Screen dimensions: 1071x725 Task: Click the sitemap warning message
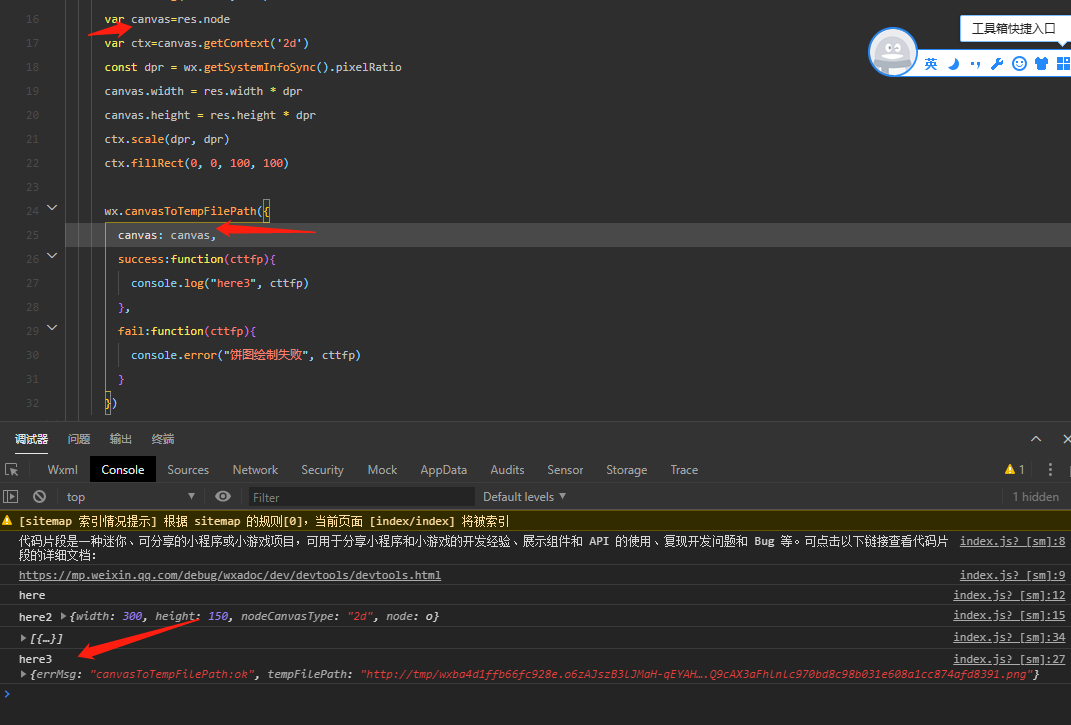[264, 521]
